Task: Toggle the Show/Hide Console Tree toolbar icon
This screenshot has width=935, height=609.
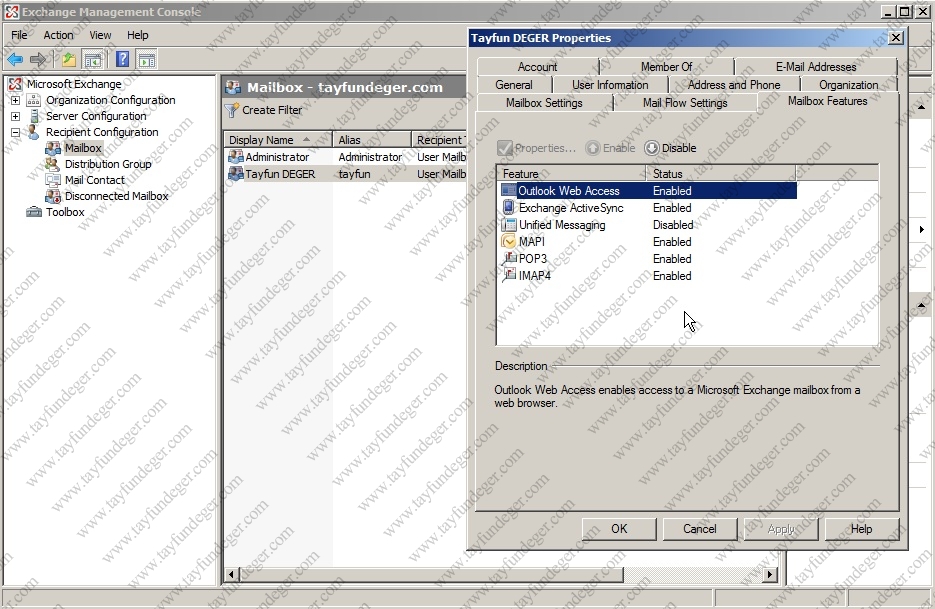Action: [93, 59]
